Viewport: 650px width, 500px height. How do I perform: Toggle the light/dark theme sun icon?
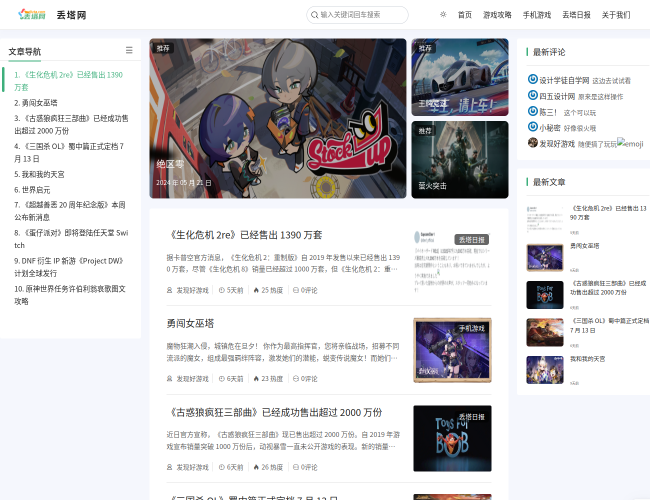coord(443,15)
